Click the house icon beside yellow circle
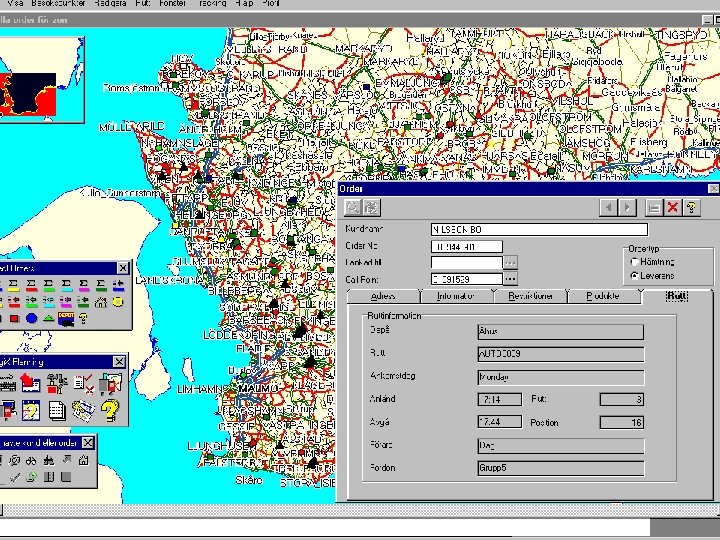720x540 pixels. 101,302
